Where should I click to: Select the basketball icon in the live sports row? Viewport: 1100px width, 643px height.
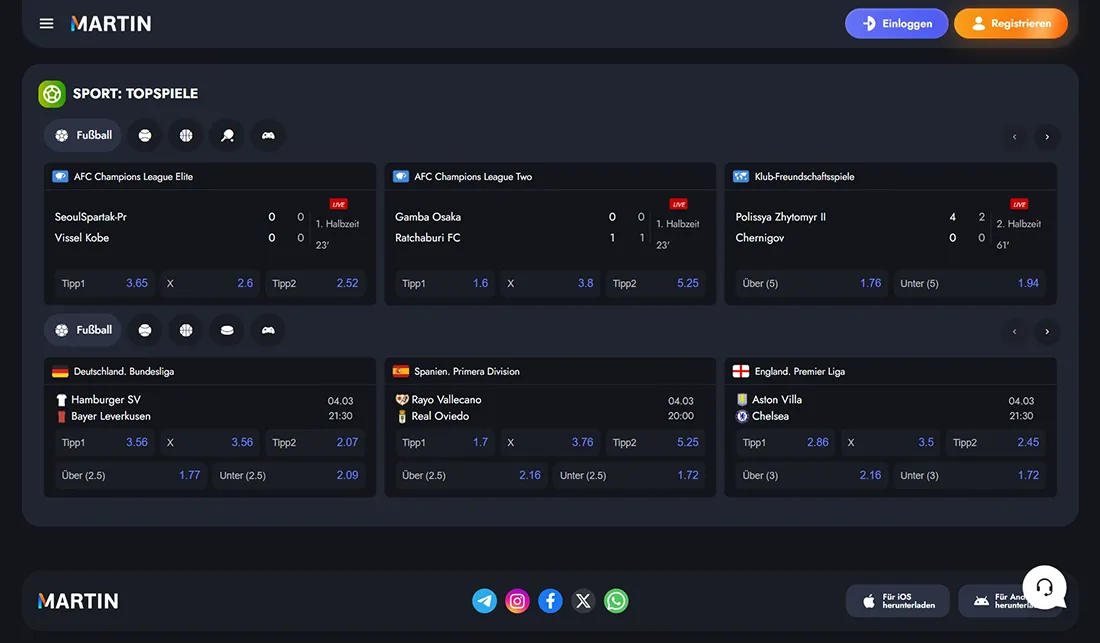186,135
